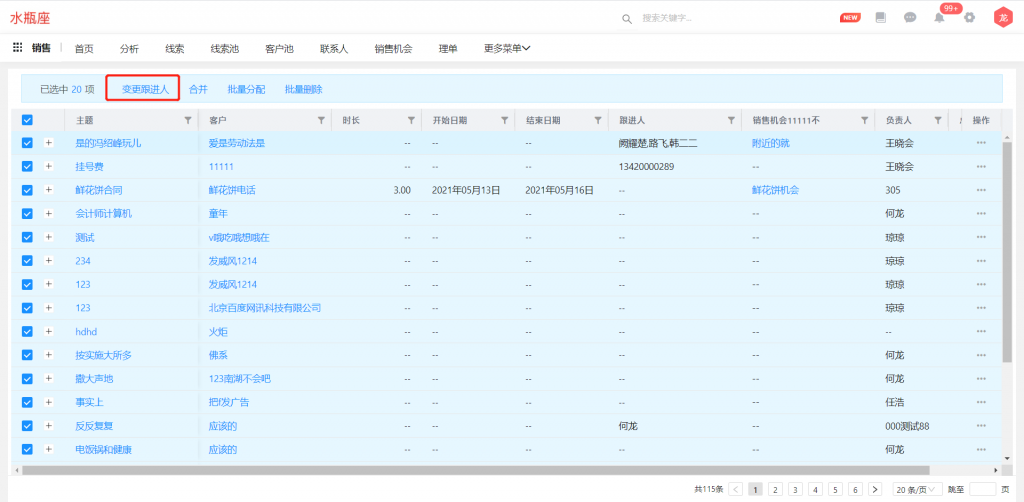
Task: Click the filter icon on 主题 column
Action: pyautogui.click(x=188, y=120)
